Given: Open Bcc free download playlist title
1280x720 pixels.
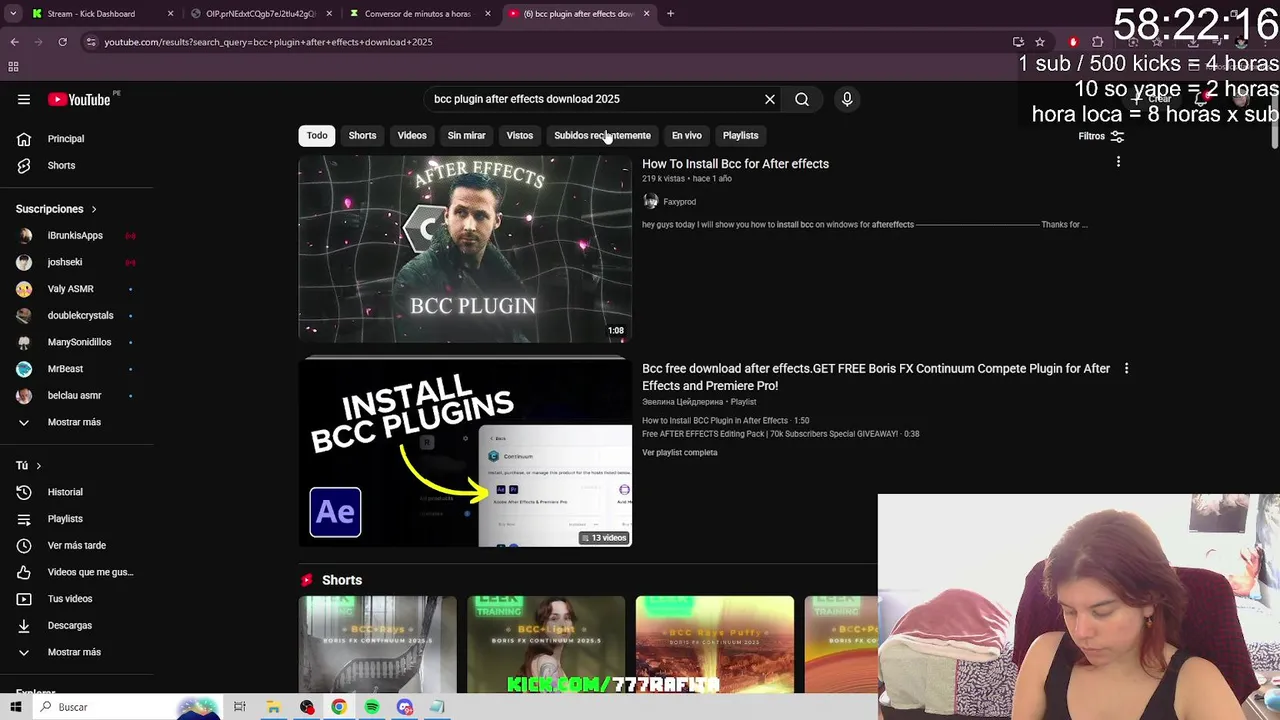Looking at the screenshot, I should click(876, 377).
